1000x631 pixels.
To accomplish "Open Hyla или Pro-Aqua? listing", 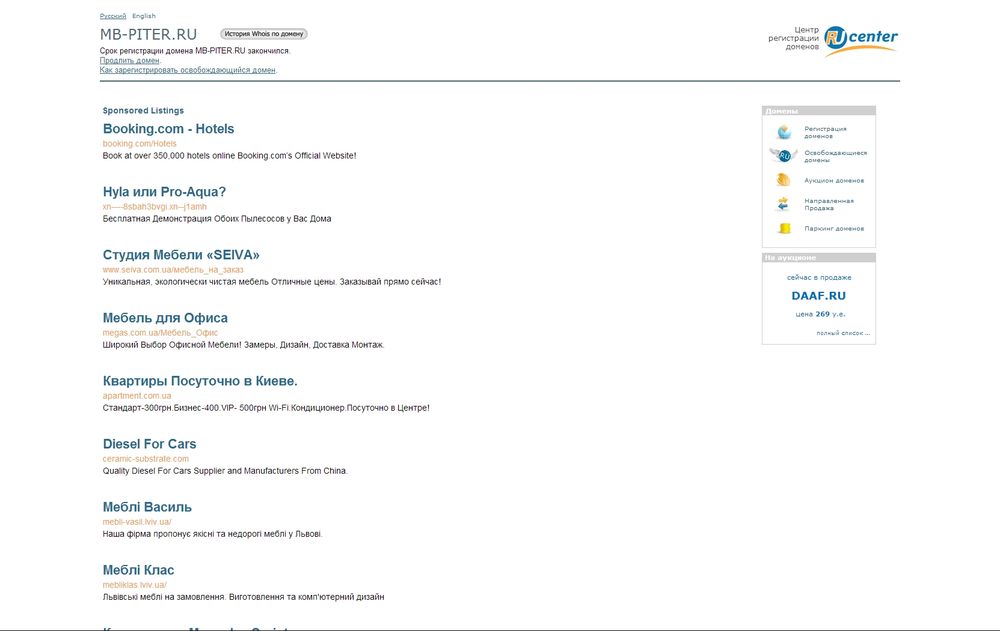I will (x=165, y=192).
